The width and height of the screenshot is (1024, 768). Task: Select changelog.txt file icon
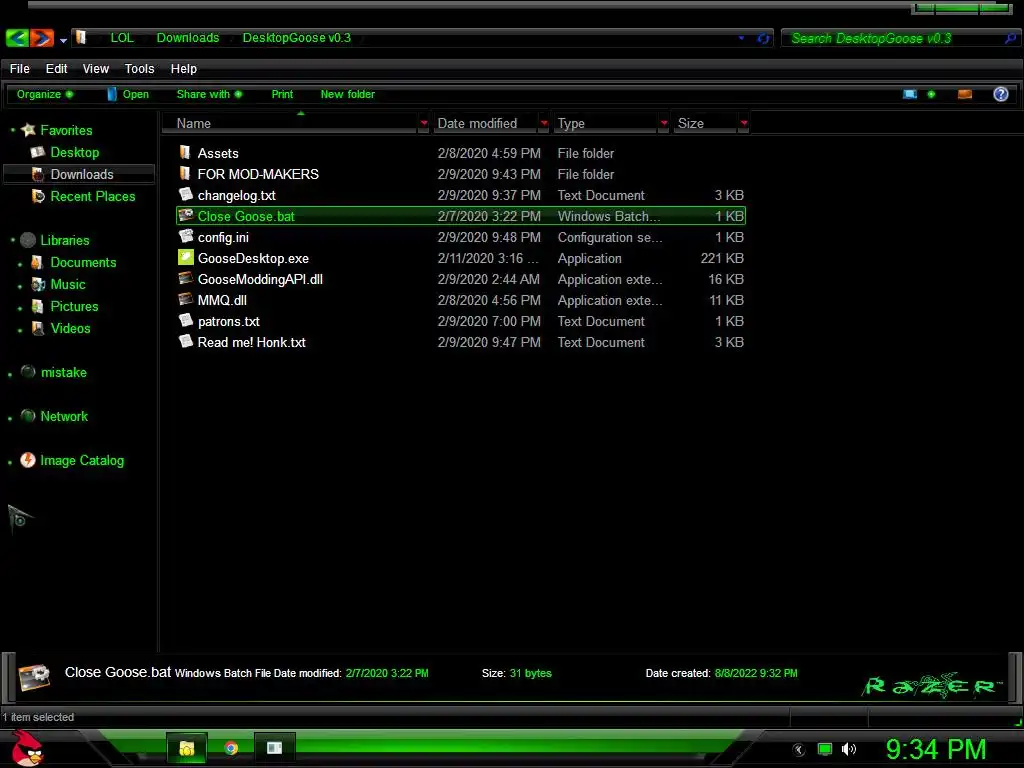[x=185, y=194]
